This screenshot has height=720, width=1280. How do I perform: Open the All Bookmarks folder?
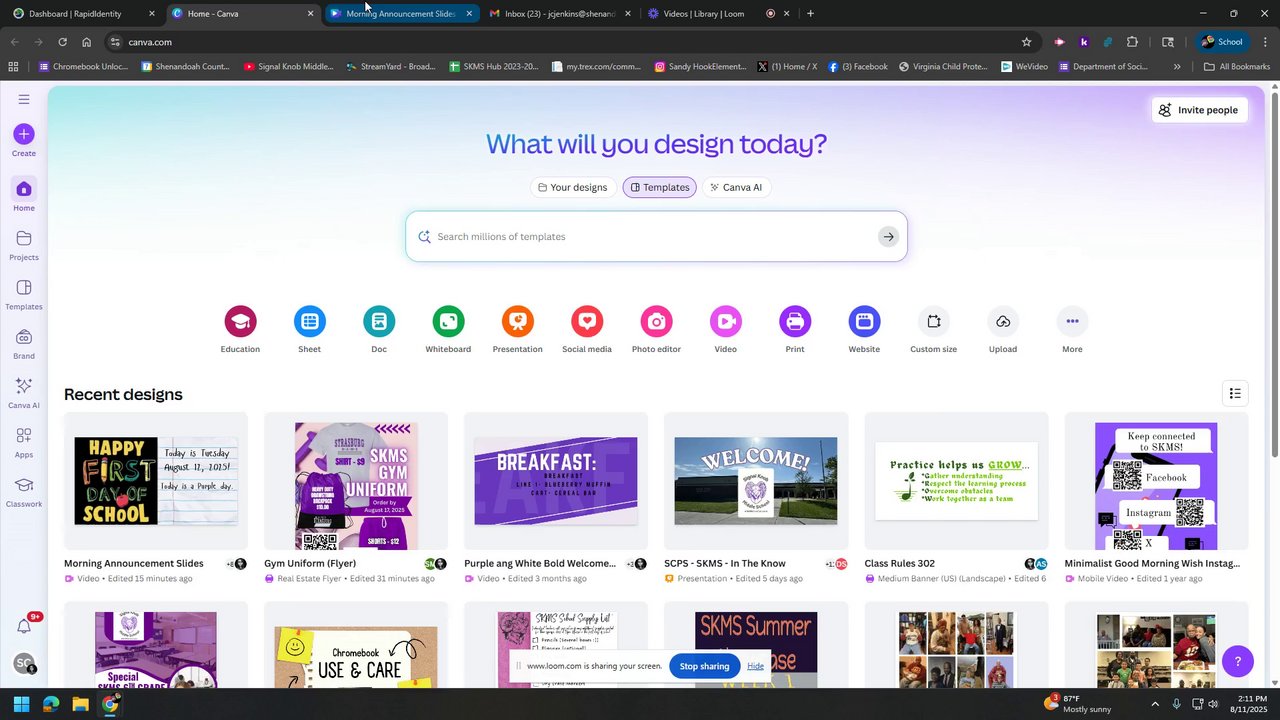click(x=1237, y=67)
